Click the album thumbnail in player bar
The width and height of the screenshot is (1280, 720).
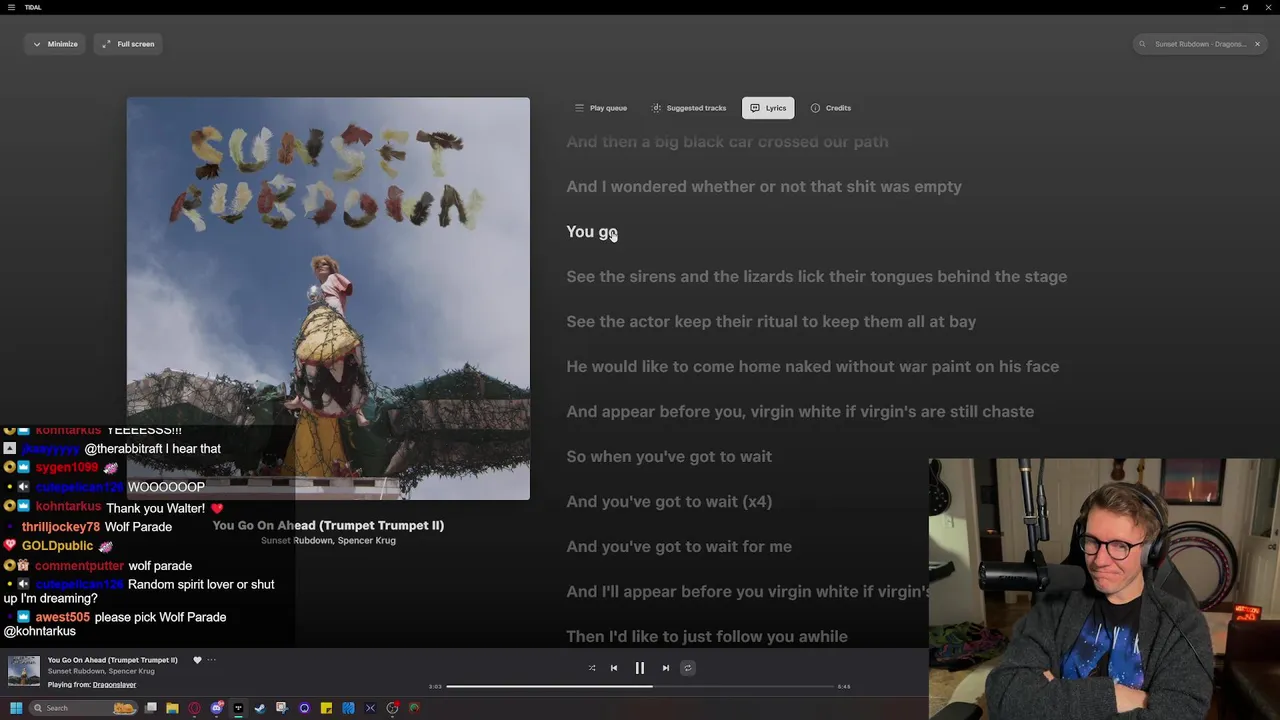24,671
